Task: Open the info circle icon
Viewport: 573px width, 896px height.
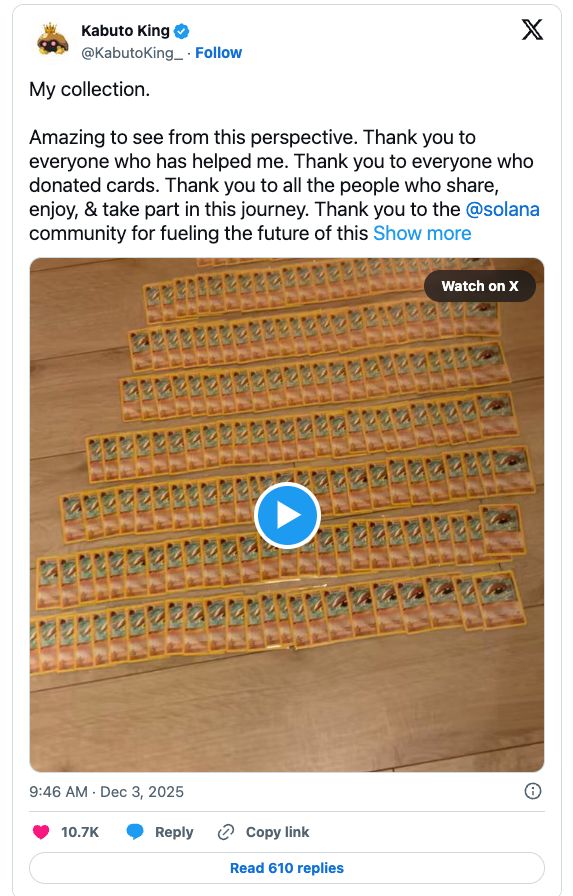Action: (532, 791)
